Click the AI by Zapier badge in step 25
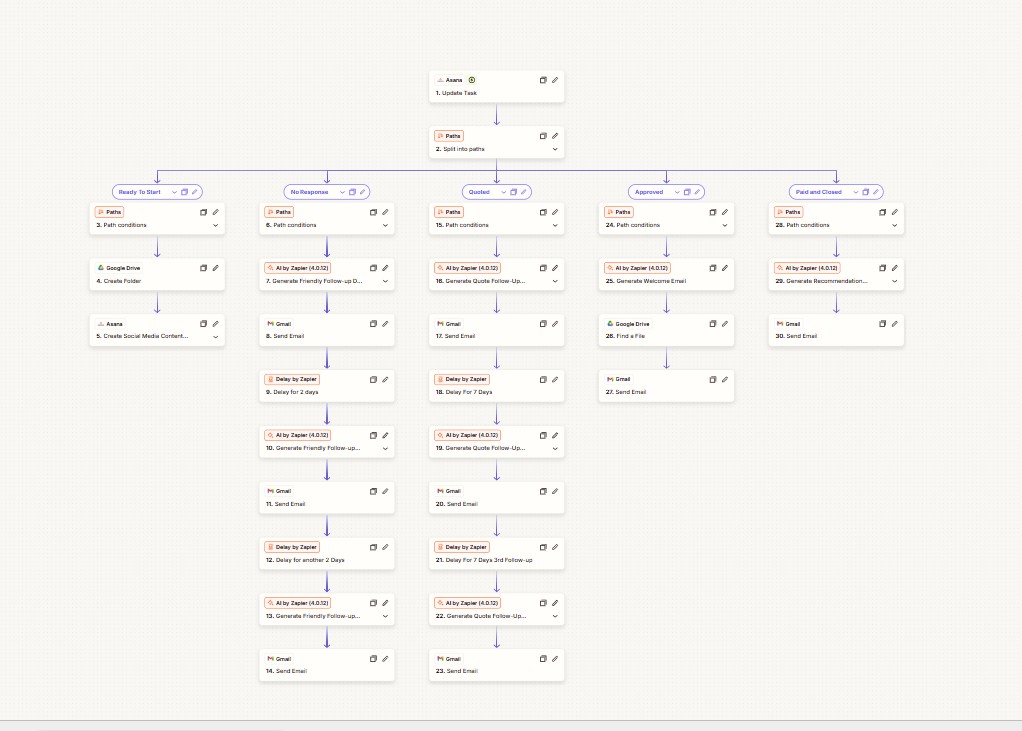The height and width of the screenshot is (731, 1022). pos(637,268)
